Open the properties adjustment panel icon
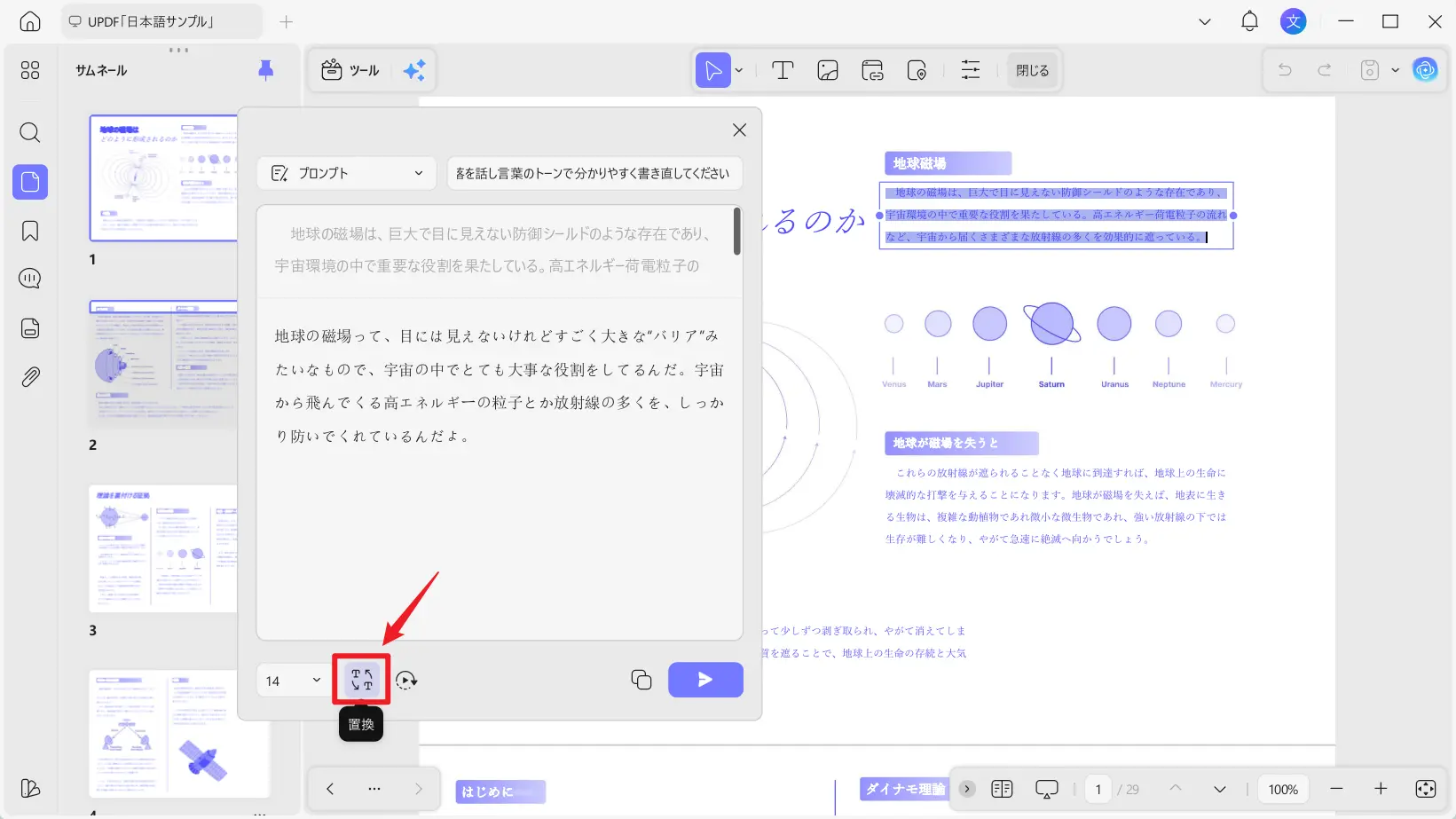The width and height of the screenshot is (1456, 819). [971, 70]
